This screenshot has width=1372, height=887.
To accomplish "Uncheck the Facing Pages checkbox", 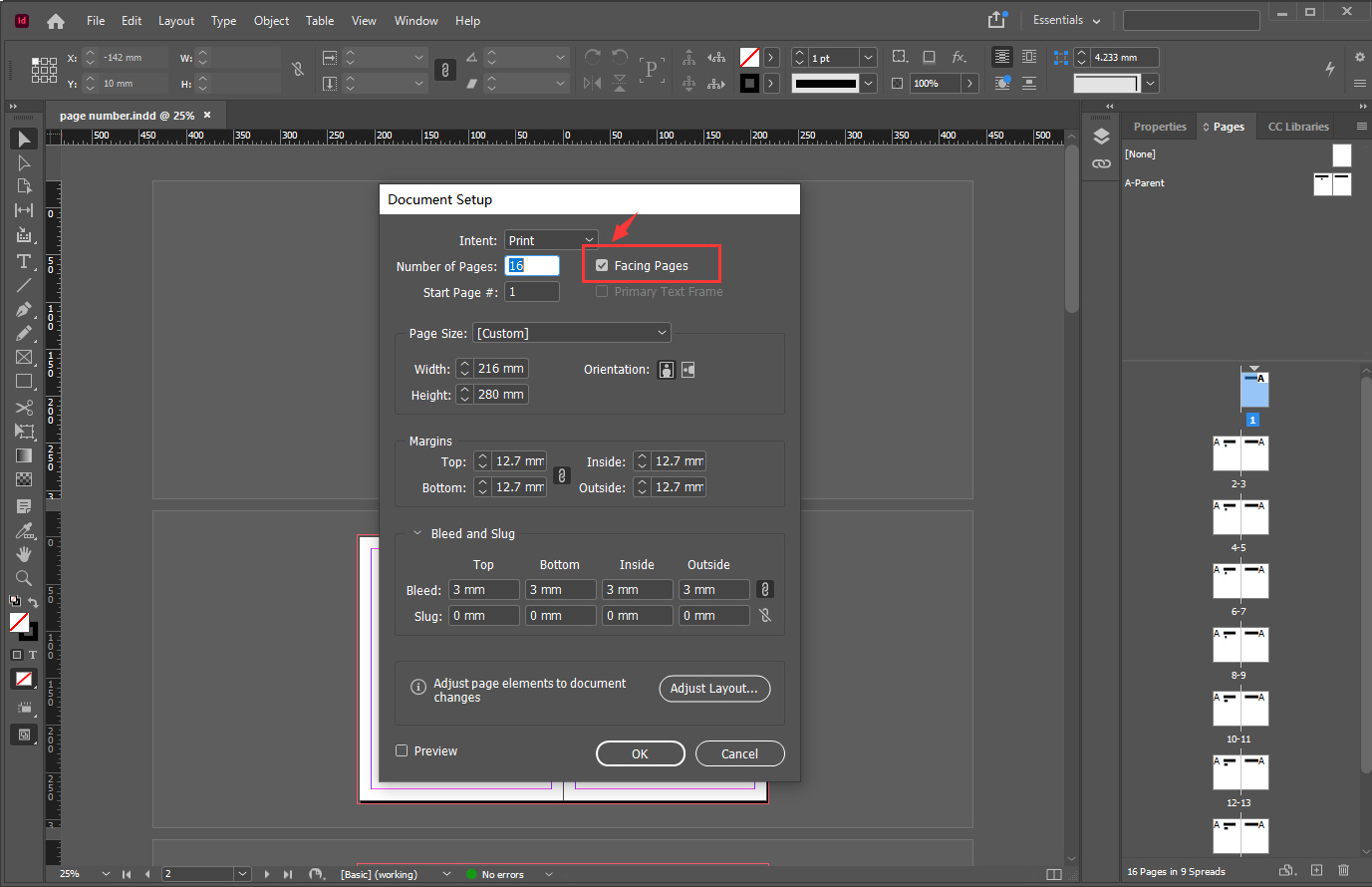I will coord(602,265).
